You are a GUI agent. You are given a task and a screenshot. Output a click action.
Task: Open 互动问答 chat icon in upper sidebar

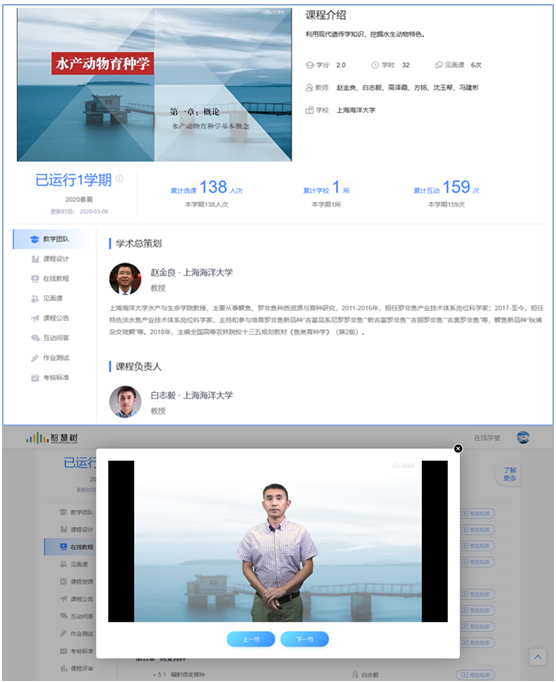click(x=35, y=338)
